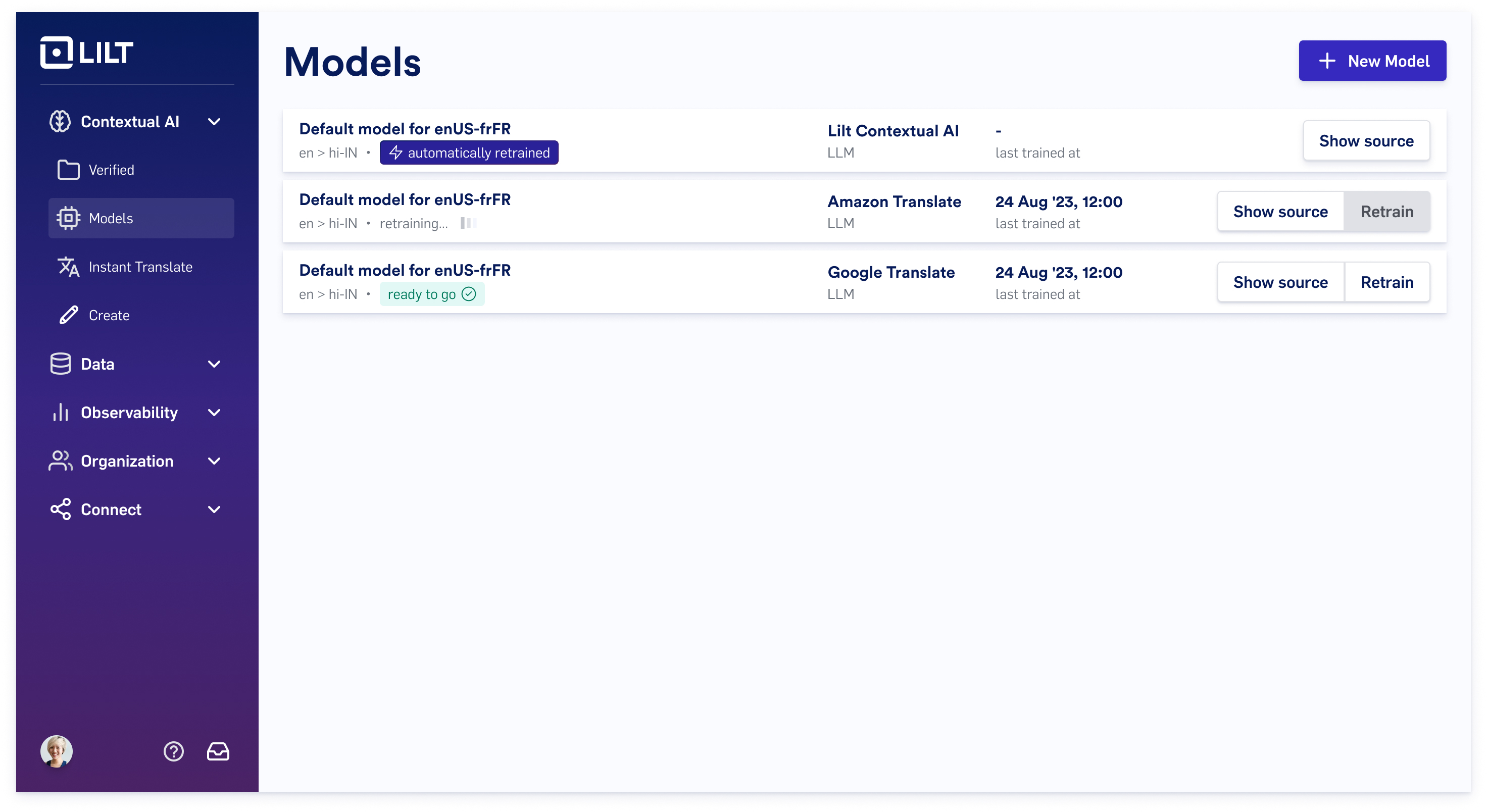The height and width of the screenshot is (812, 1487).
Task: Click the Data database icon
Action: click(x=60, y=364)
